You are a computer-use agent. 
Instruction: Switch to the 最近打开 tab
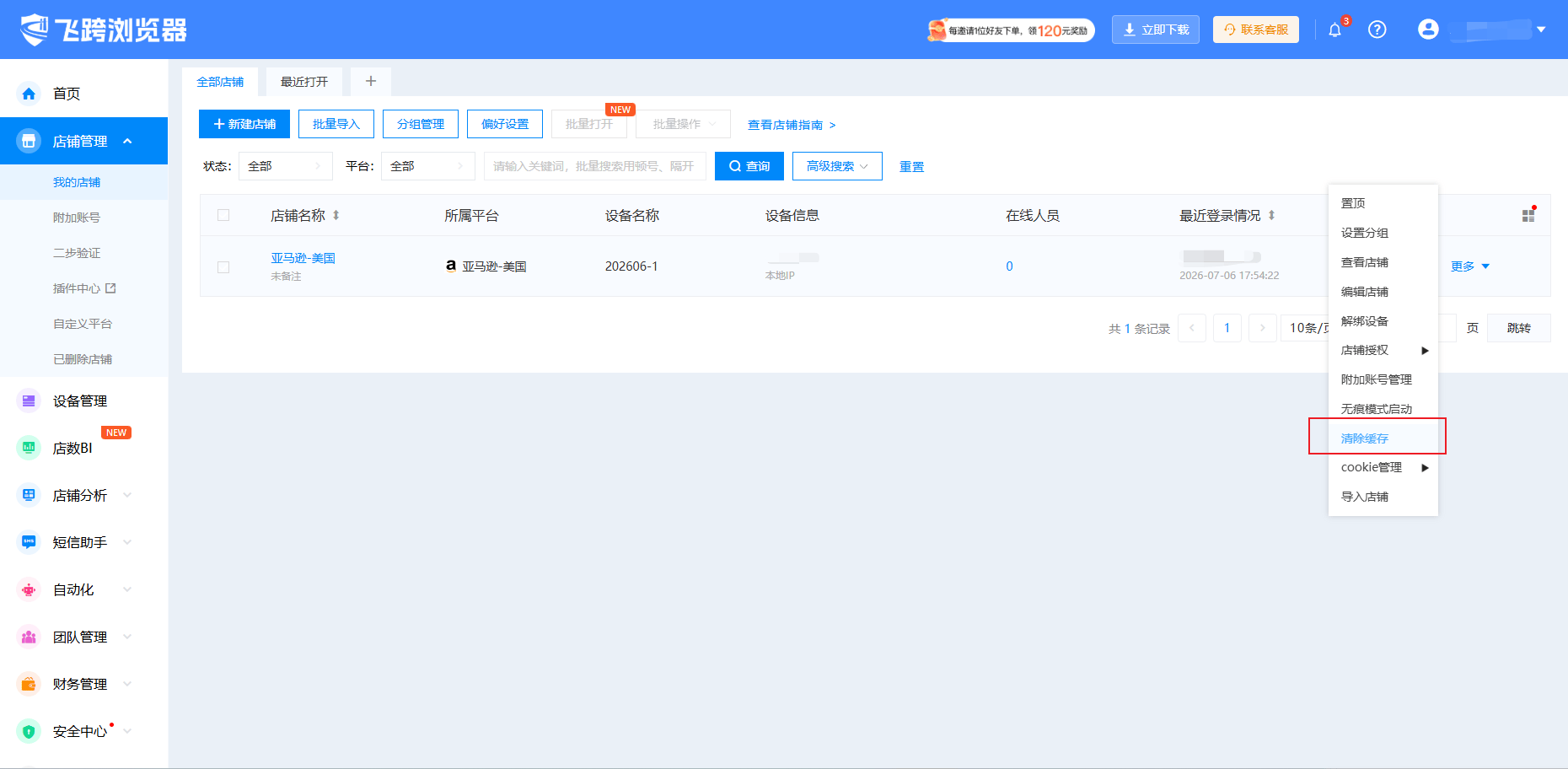pyautogui.click(x=304, y=82)
